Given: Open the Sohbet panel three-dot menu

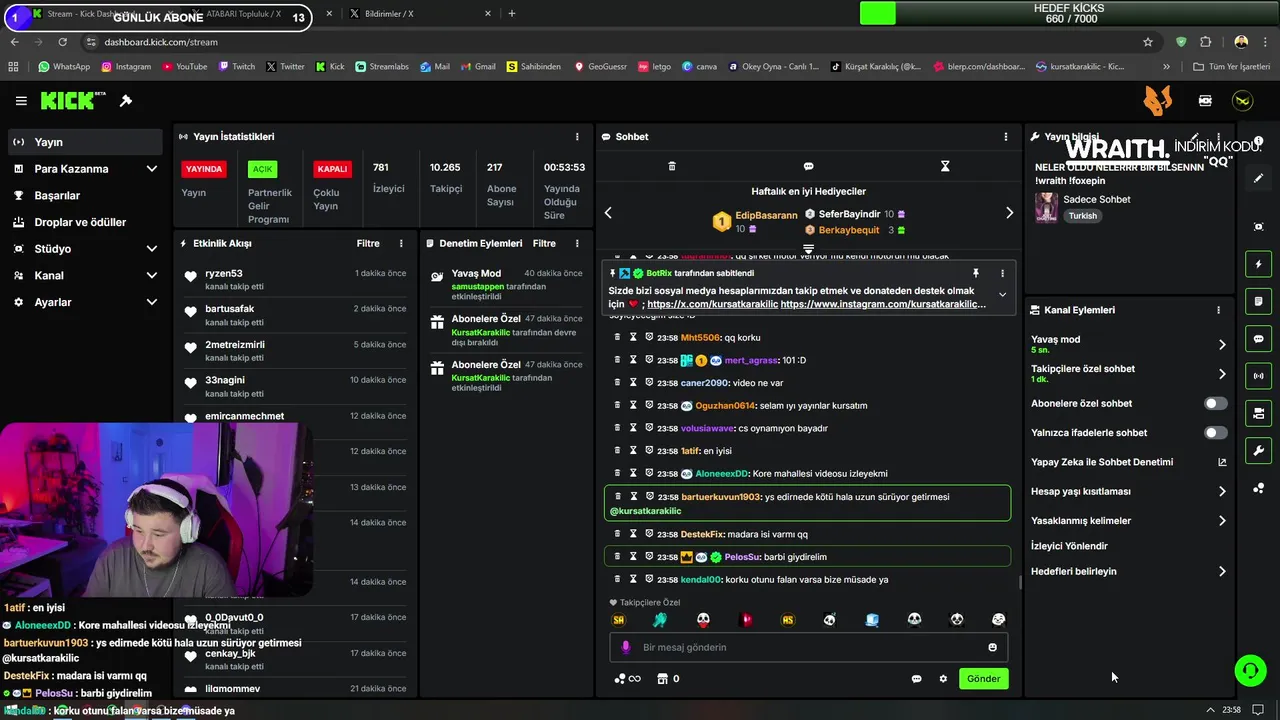Looking at the screenshot, I should pos(1006,137).
